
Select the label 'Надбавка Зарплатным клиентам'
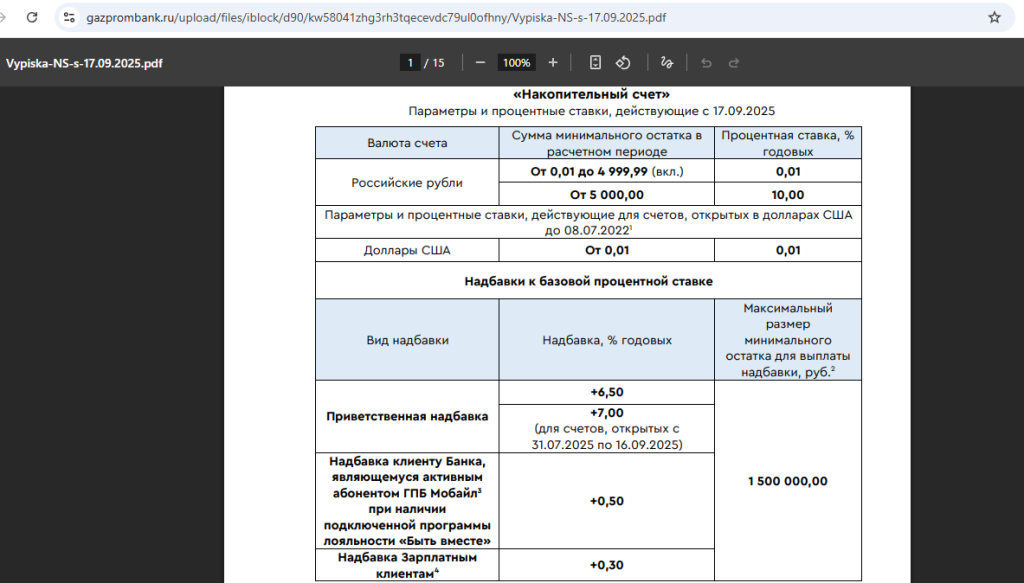pos(407,565)
